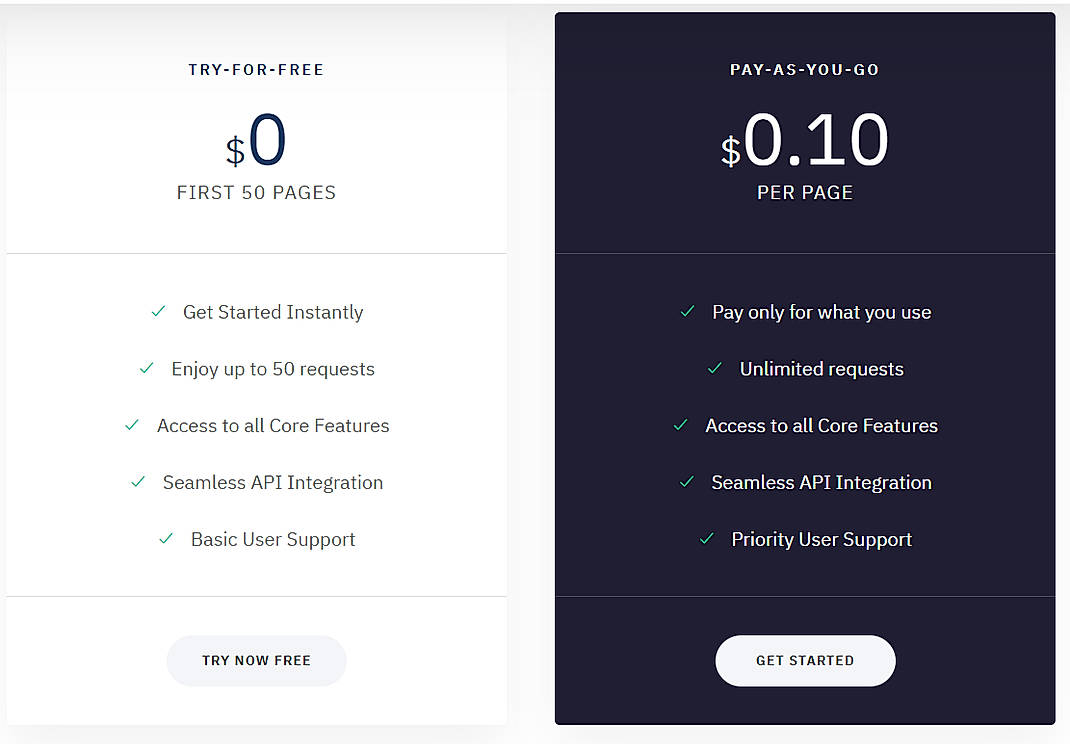1070x744 pixels.
Task: Click the checkmark next to Pay only for what you use
Action: [687, 312]
